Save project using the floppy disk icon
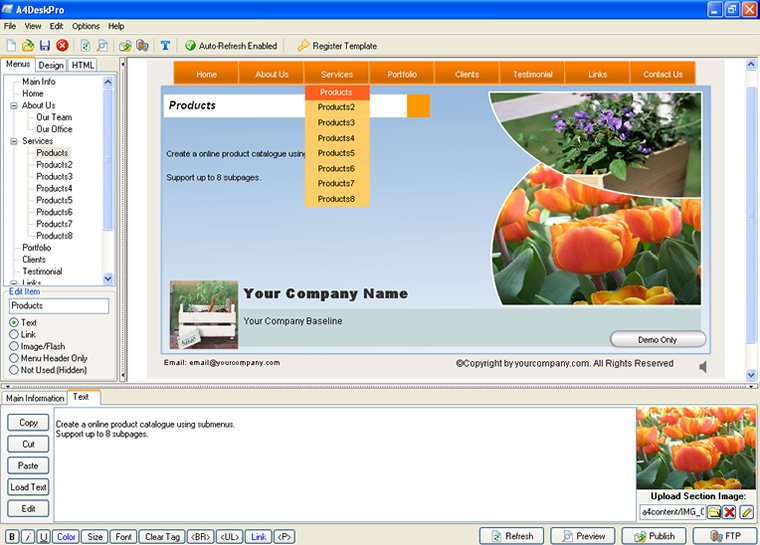760x545 pixels. point(45,46)
